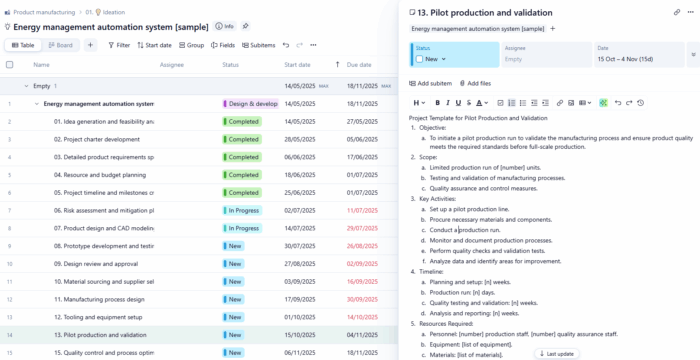Open the 01. Ideation breadcrumb link

(x=105, y=12)
